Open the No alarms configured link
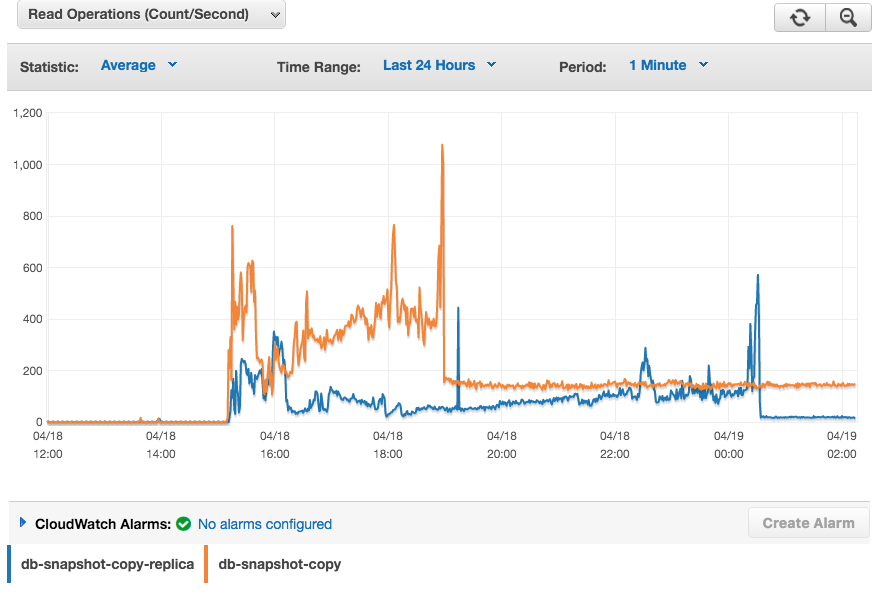The image size is (894, 612). pos(265,524)
